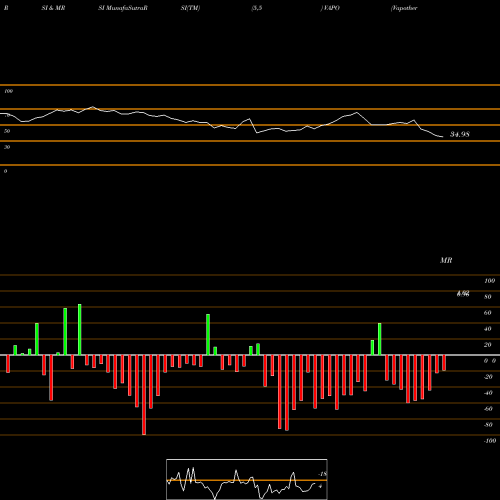The height and width of the screenshot is (500, 500).
Task: Click the tallest green bar in MR histogram
Action: point(80,329)
